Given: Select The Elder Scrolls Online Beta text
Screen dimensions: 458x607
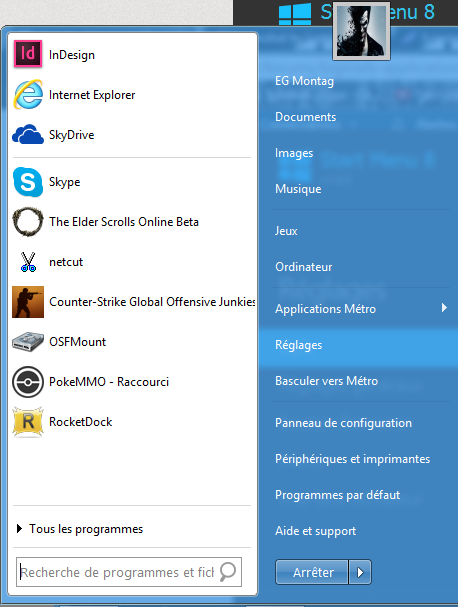Looking at the screenshot, I should 124,222.
